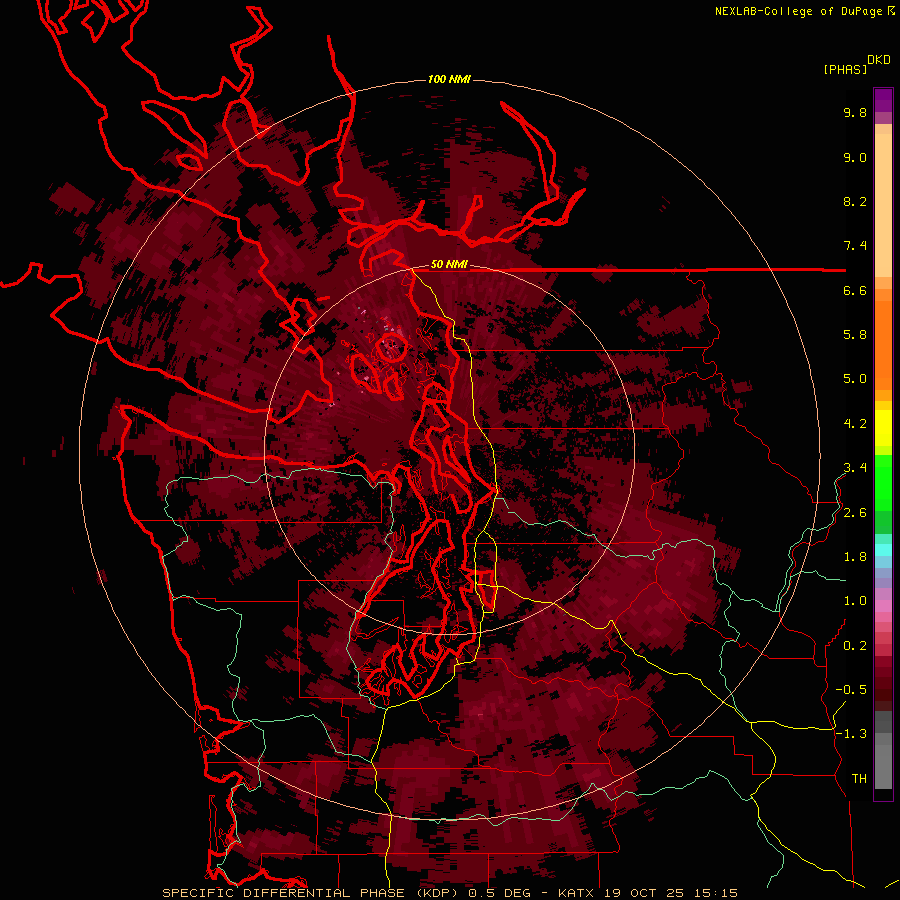The height and width of the screenshot is (900, 900).
Task: Pick the purple segment atop the color bar
Action: coord(883,100)
